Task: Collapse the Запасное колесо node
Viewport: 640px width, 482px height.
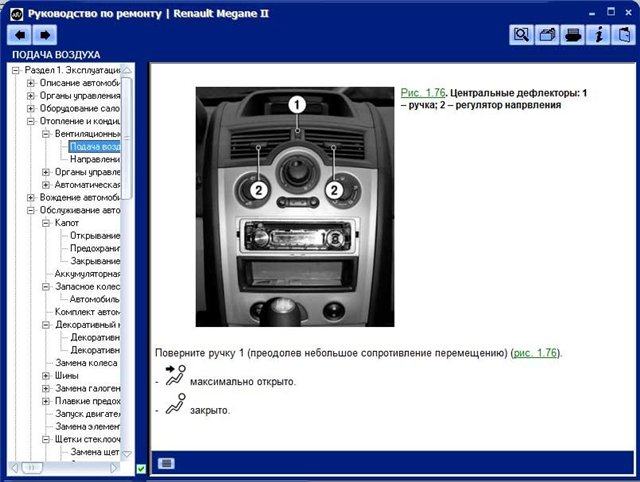Action: tap(46, 287)
